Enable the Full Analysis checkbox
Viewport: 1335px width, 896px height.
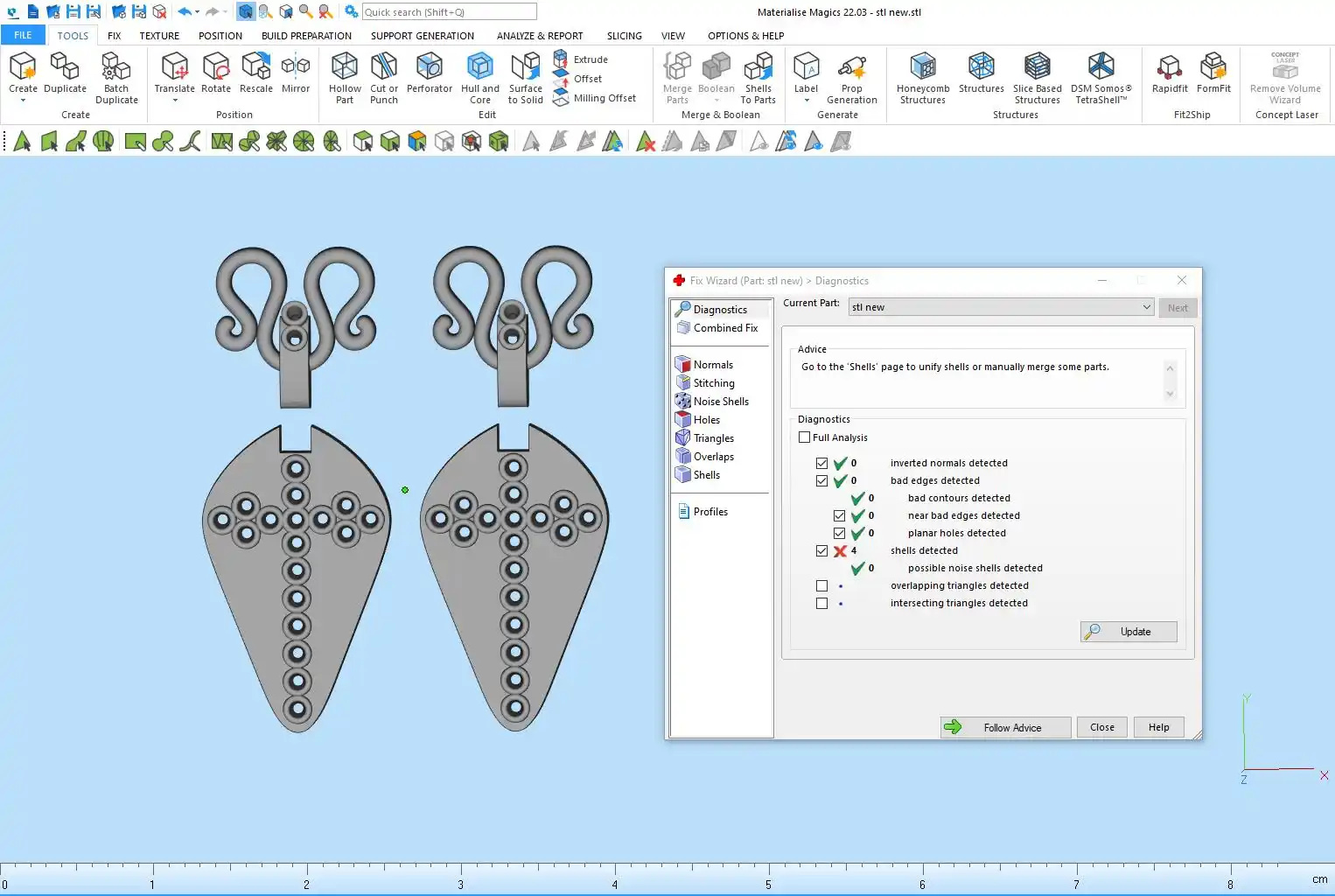click(805, 437)
